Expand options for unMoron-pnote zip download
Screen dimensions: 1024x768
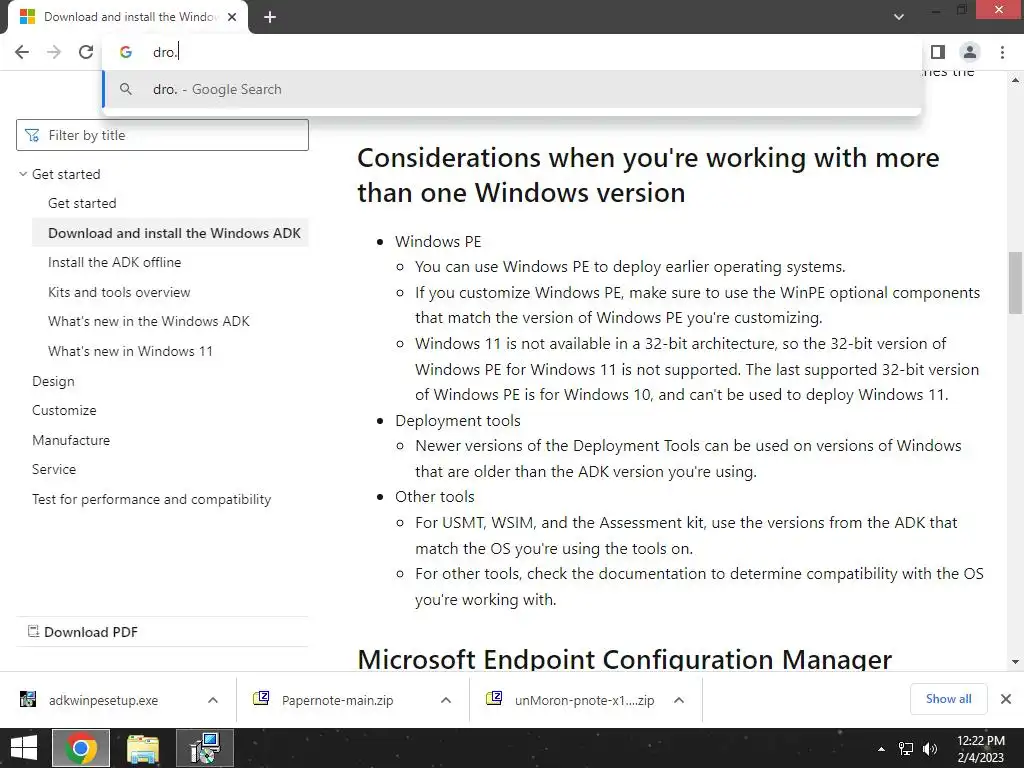pos(679,701)
